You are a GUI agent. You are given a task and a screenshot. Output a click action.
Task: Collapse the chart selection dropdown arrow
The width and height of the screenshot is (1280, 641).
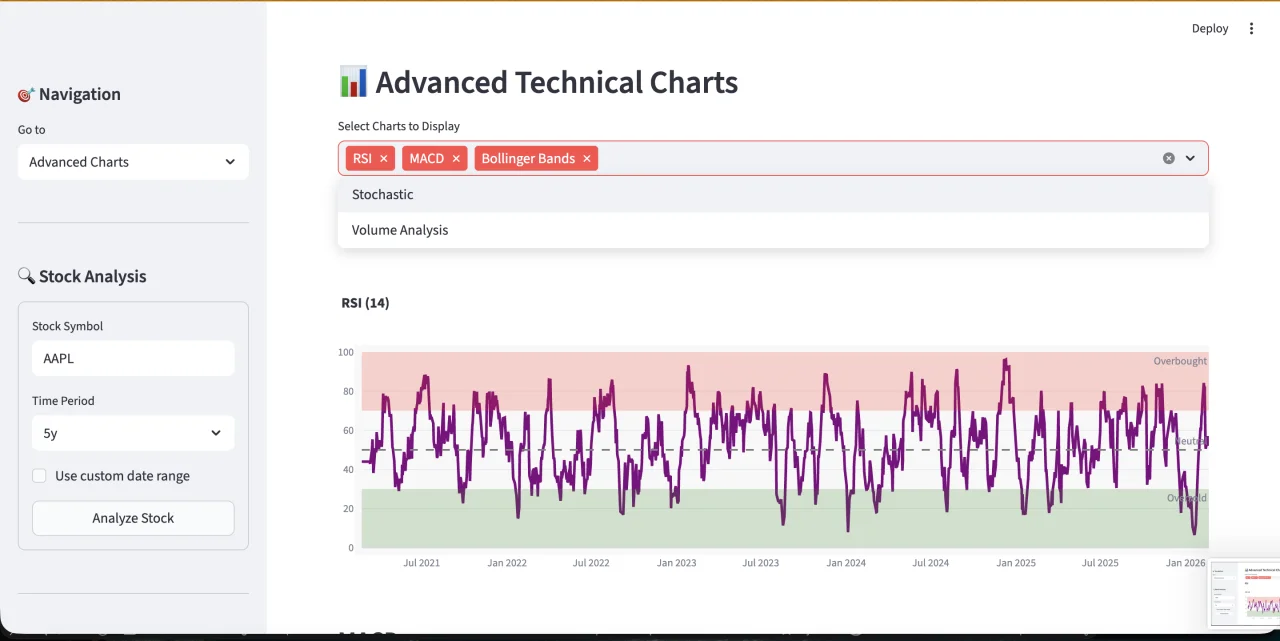(1190, 158)
